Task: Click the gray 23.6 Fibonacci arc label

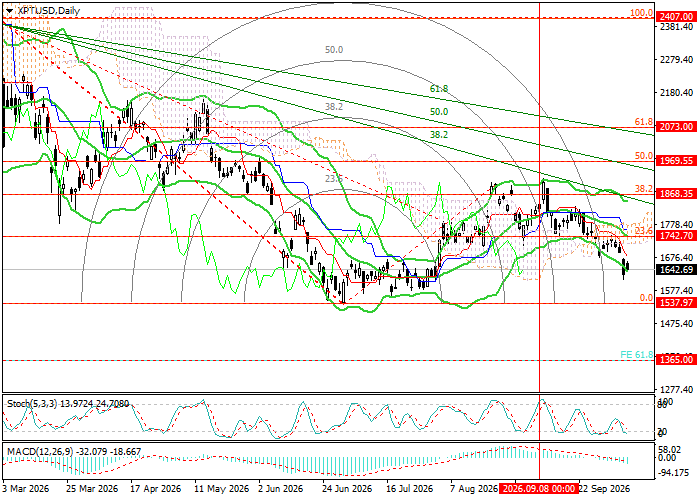Action: [x=334, y=179]
